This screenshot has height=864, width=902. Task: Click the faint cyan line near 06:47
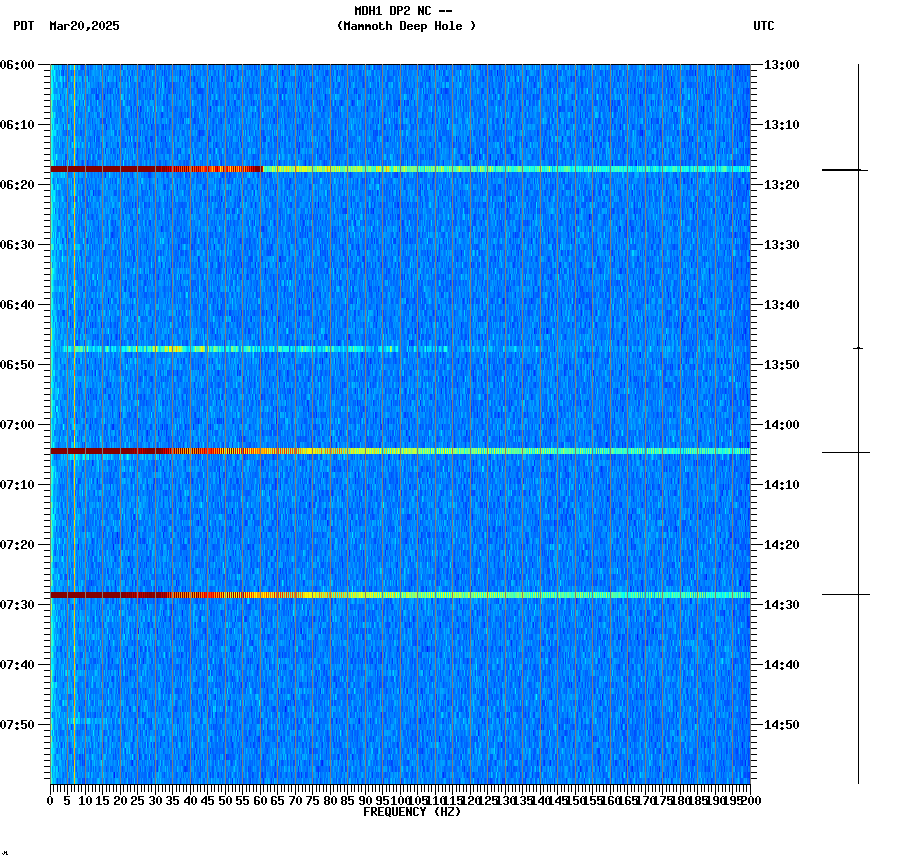(200, 349)
